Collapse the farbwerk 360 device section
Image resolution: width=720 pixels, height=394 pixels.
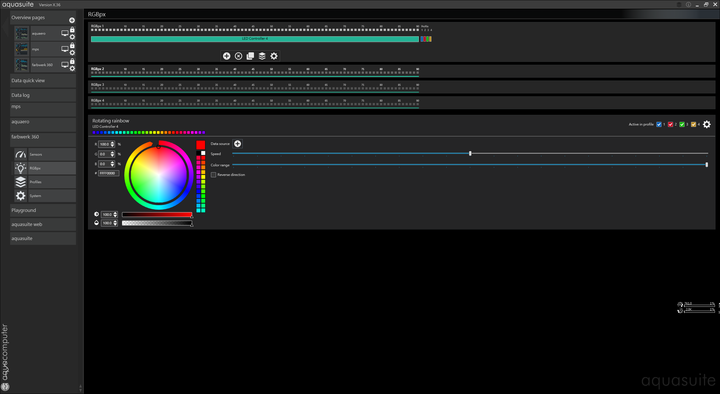point(43,139)
